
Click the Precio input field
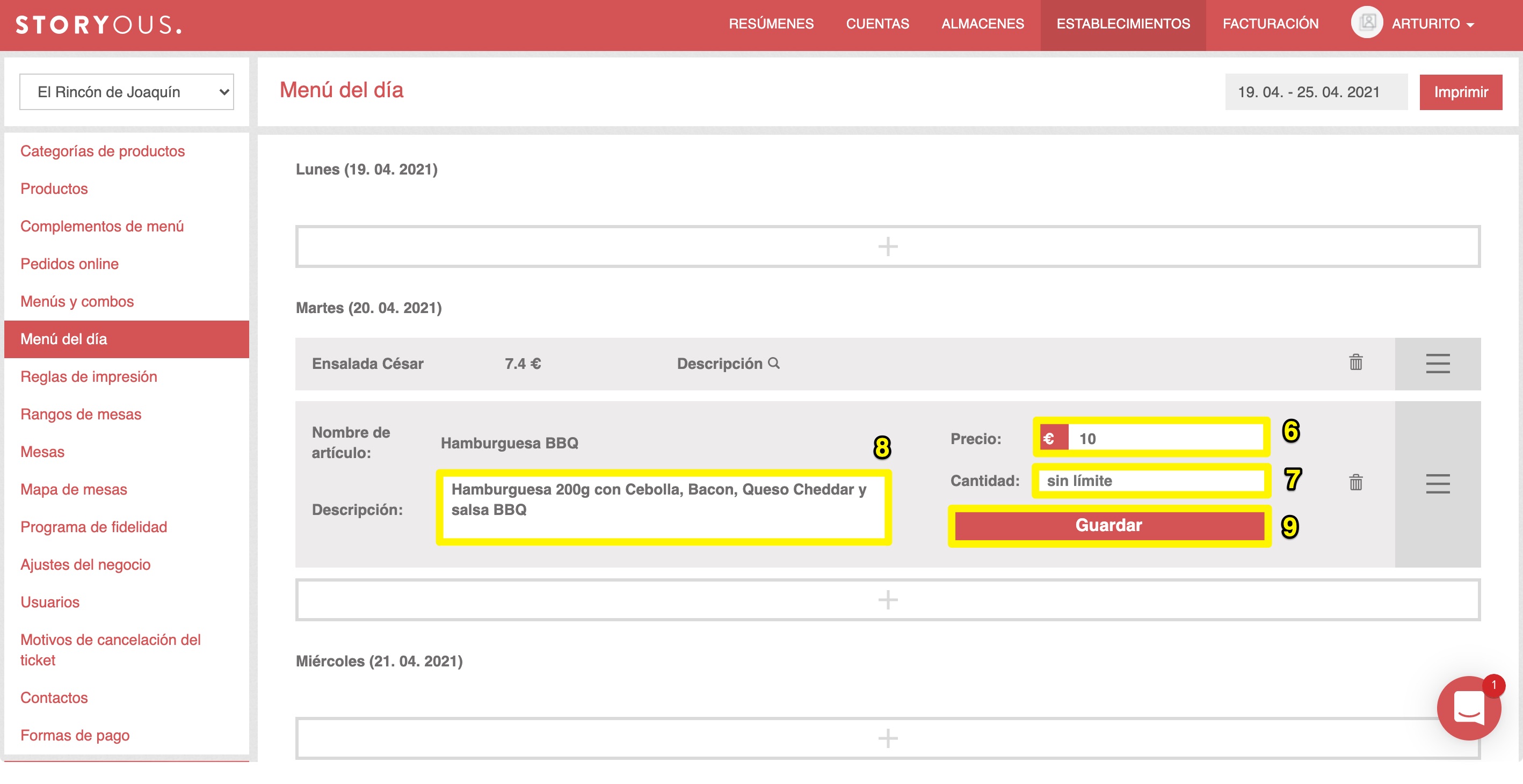tap(1165, 439)
